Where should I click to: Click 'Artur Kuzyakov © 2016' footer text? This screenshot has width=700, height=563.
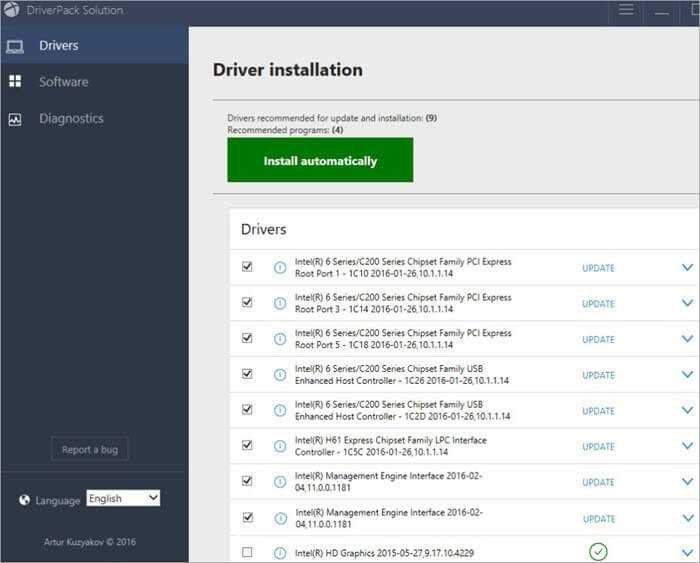tap(90, 542)
